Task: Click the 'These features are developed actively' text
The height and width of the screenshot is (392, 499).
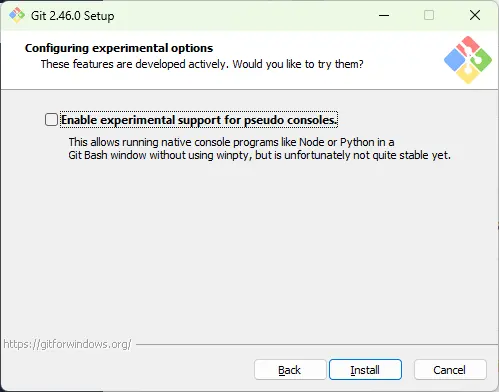Action: pos(202,64)
